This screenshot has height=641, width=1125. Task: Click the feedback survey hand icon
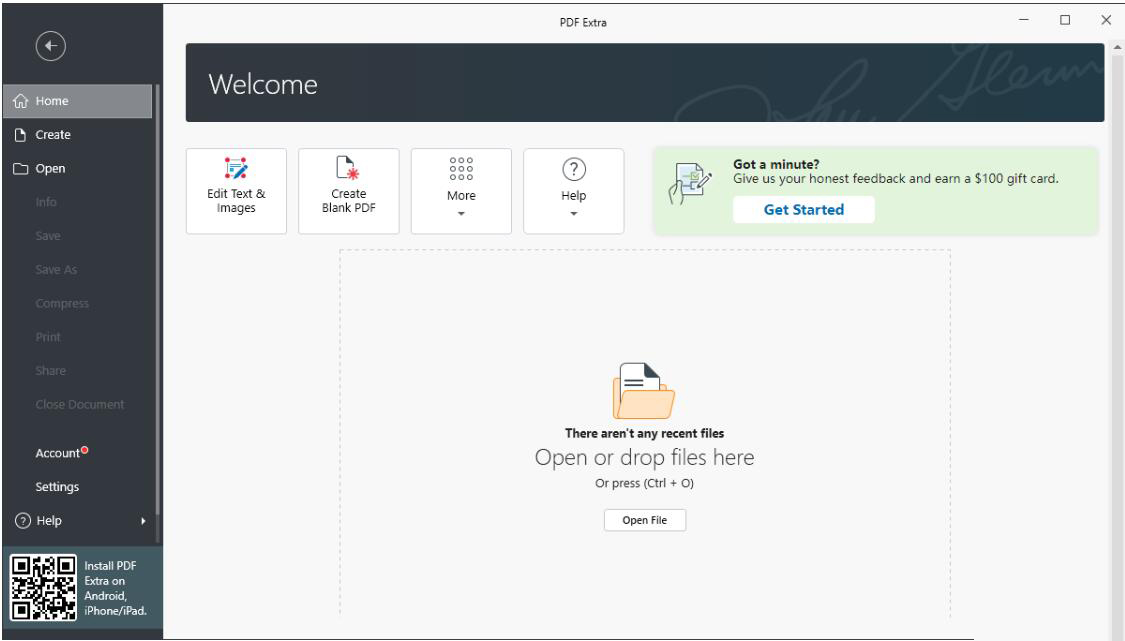pos(690,183)
